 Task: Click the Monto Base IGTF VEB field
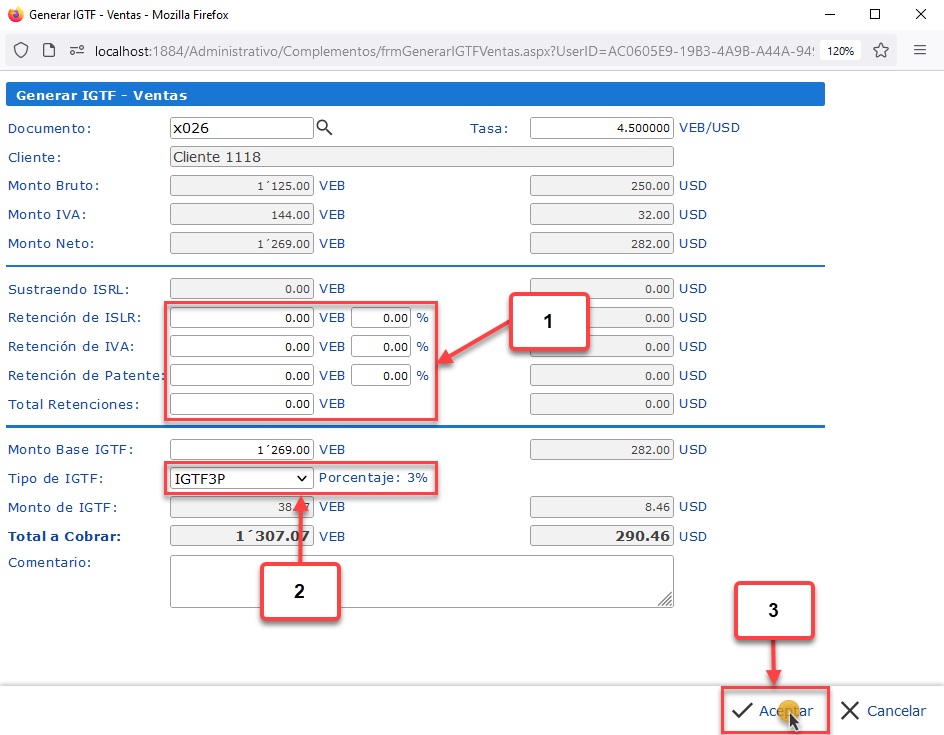click(x=241, y=449)
